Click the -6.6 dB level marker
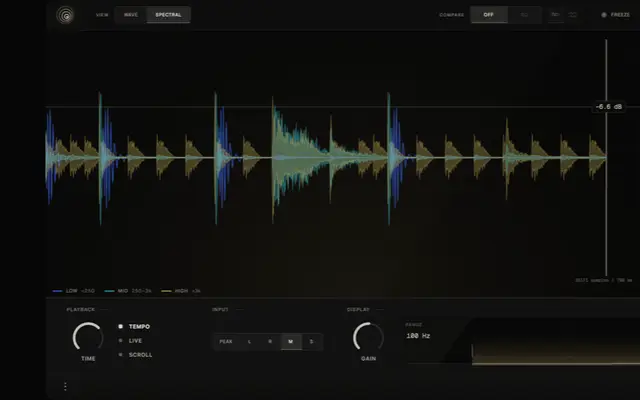The image size is (640, 400). 609,107
